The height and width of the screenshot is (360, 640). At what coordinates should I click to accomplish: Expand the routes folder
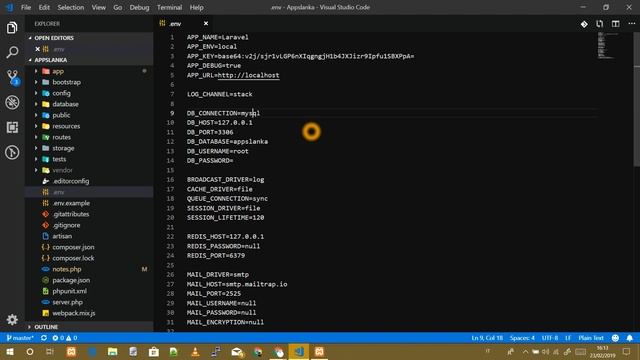pyautogui.click(x=89, y=137)
